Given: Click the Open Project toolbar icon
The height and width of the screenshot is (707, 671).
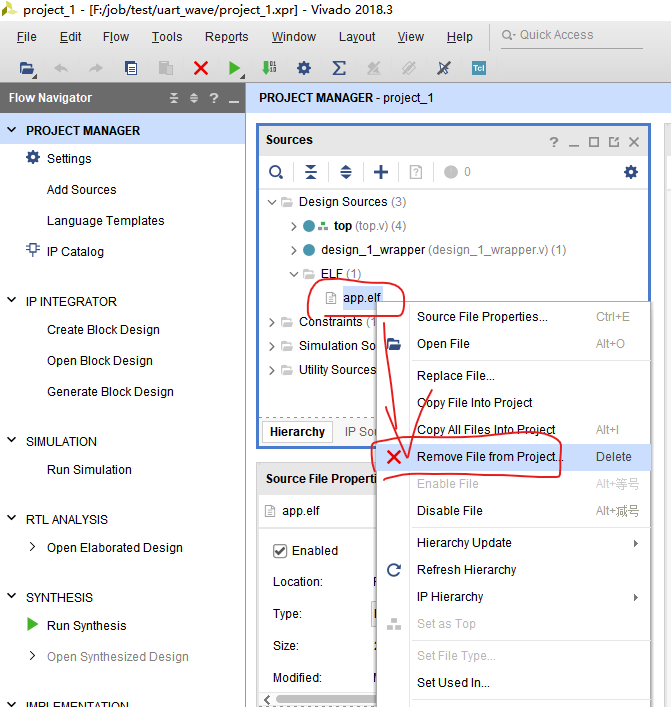Looking at the screenshot, I should tap(27, 69).
